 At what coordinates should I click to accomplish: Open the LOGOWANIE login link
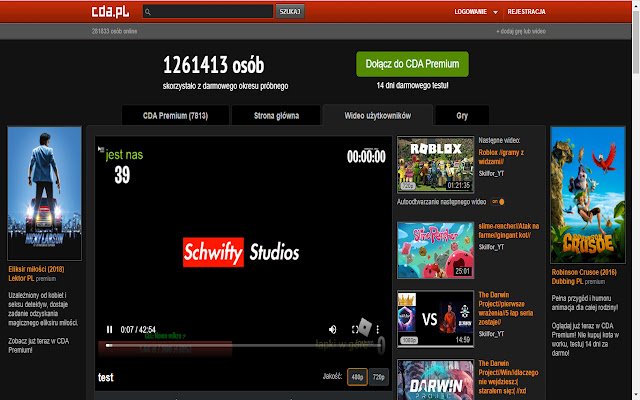471,12
